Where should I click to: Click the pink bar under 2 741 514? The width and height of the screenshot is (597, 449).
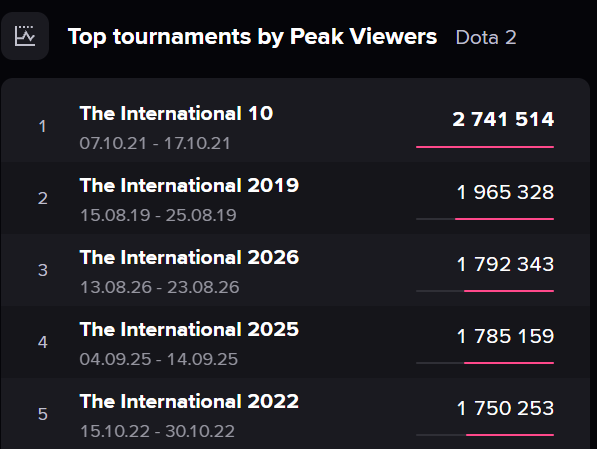[x=485, y=147]
